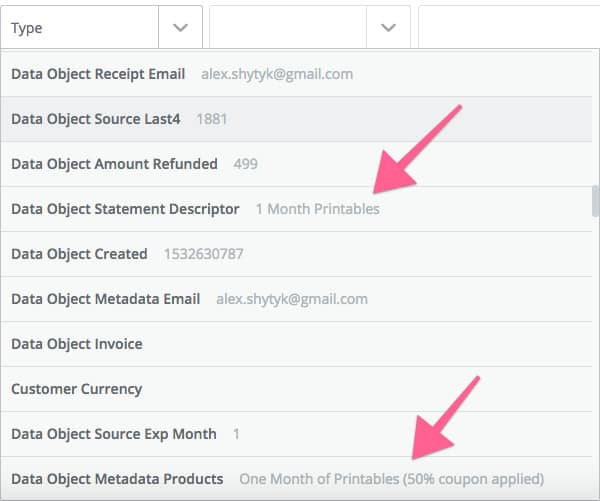Select Data Object Amount Refunded entry
The image size is (600, 501).
[x=114, y=164]
